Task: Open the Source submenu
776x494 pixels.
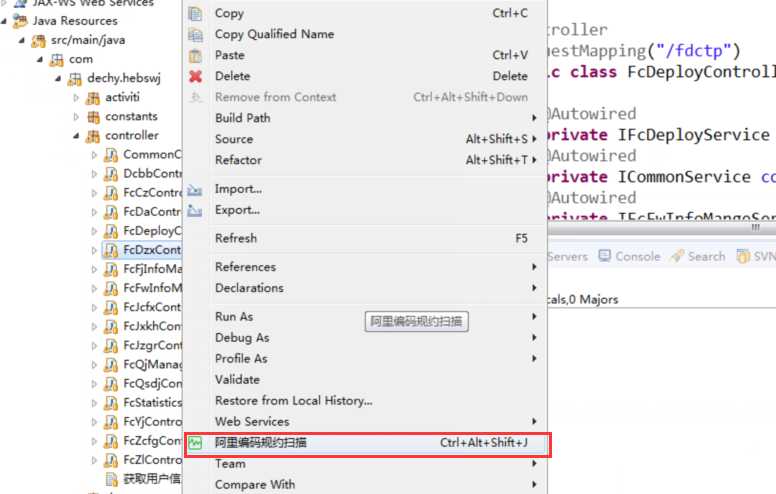Action: tap(366, 139)
